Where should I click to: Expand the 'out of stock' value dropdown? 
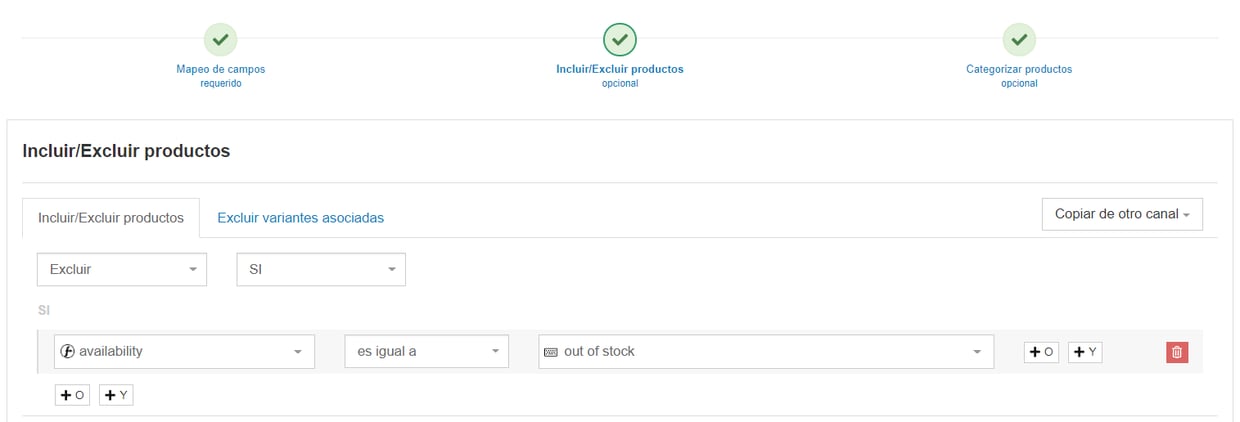766,351
